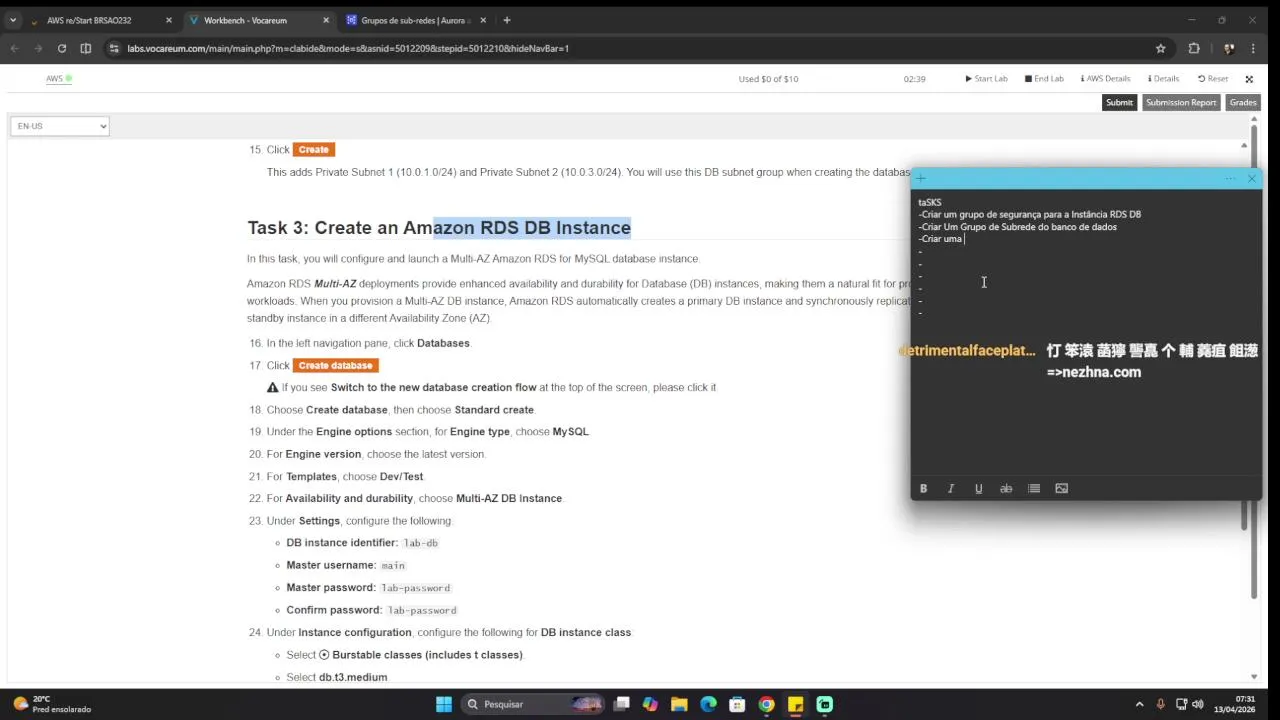Open the Chrome extensions puzzle icon

click(x=1194, y=48)
